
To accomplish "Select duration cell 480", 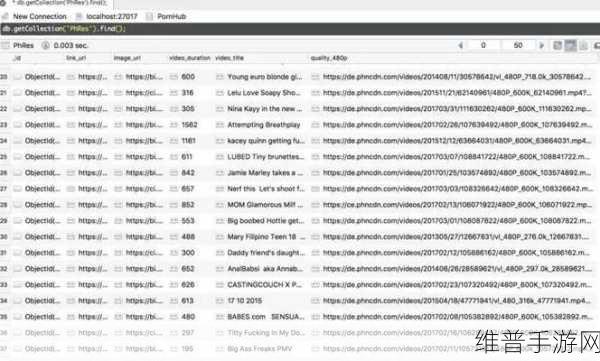I will pyautogui.click(x=188, y=317).
